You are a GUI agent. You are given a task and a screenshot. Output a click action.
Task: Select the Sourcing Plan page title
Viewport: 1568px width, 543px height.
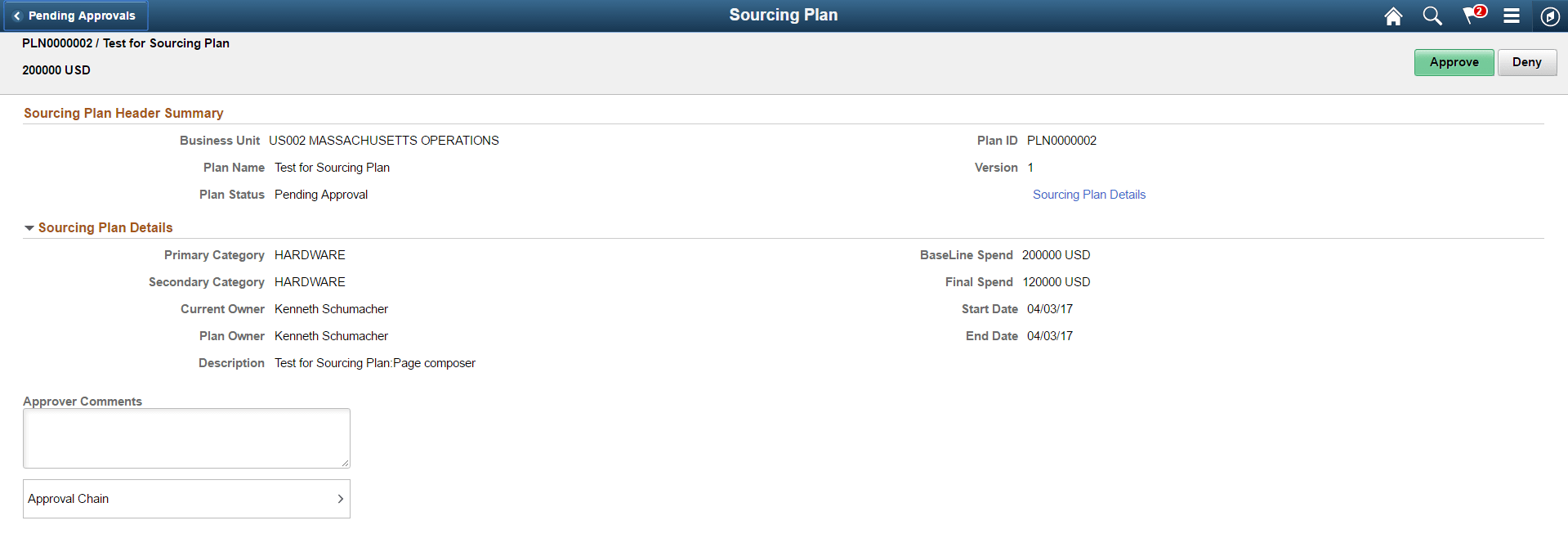tap(783, 15)
